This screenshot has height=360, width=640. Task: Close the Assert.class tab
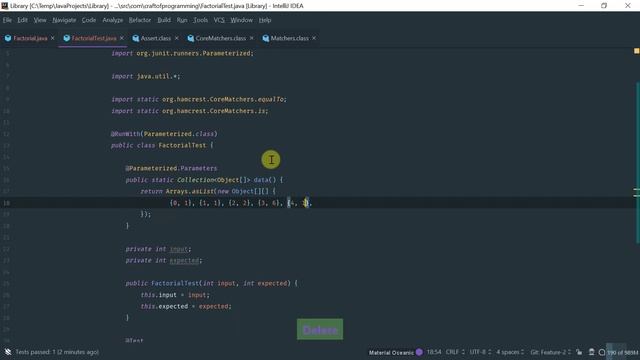[176, 38]
